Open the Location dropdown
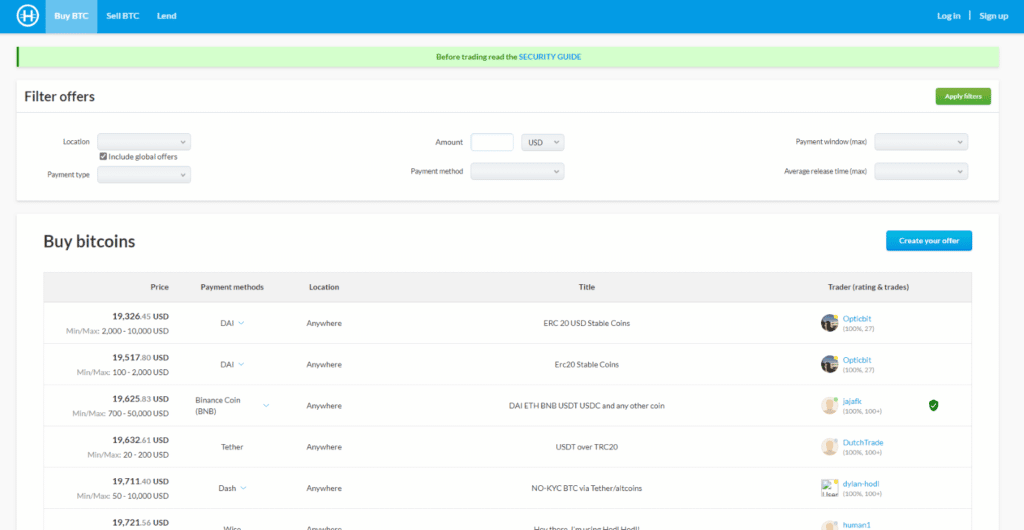 tap(144, 142)
